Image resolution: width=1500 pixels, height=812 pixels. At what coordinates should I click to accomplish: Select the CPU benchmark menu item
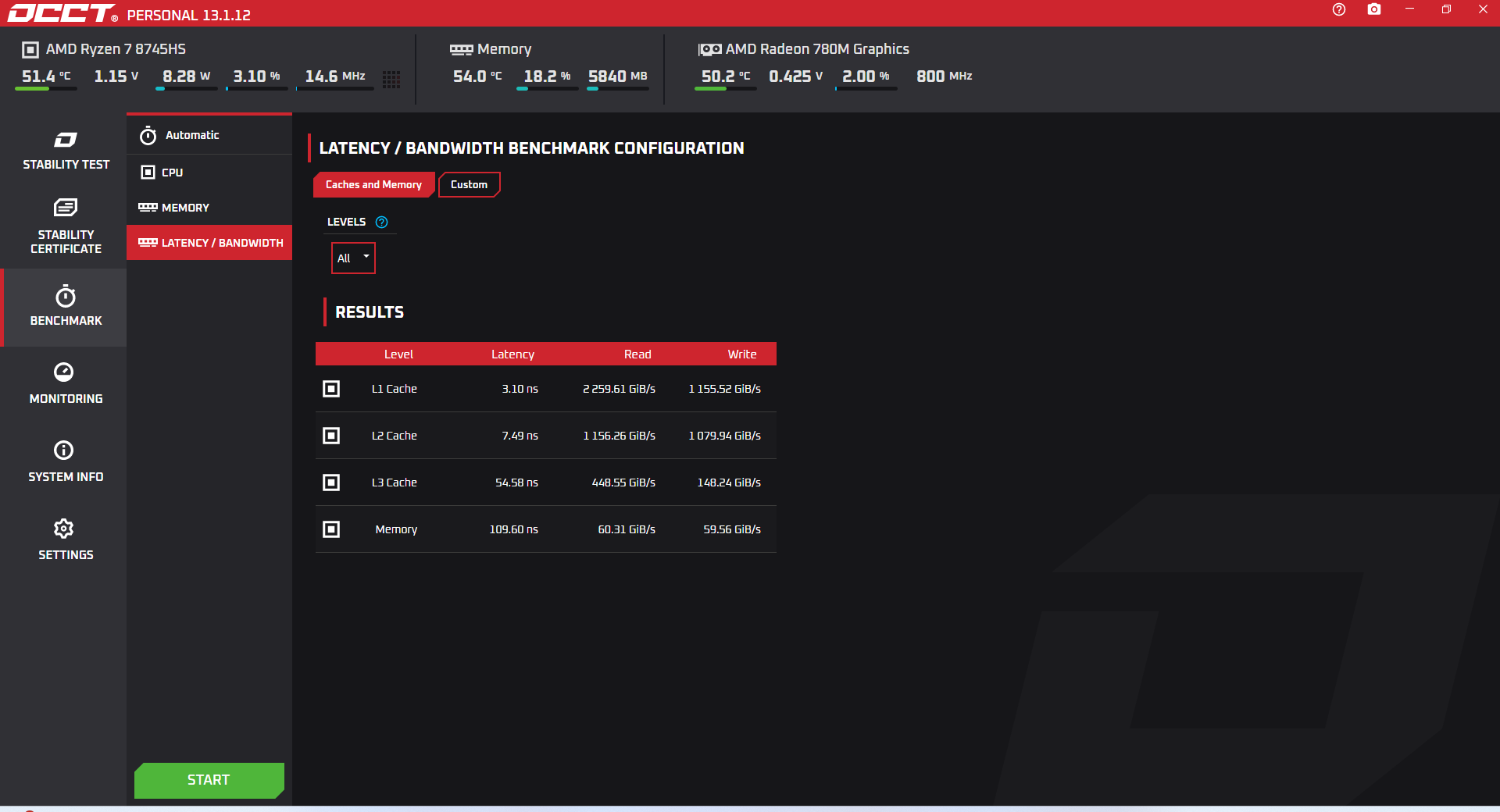[x=209, y=173]
